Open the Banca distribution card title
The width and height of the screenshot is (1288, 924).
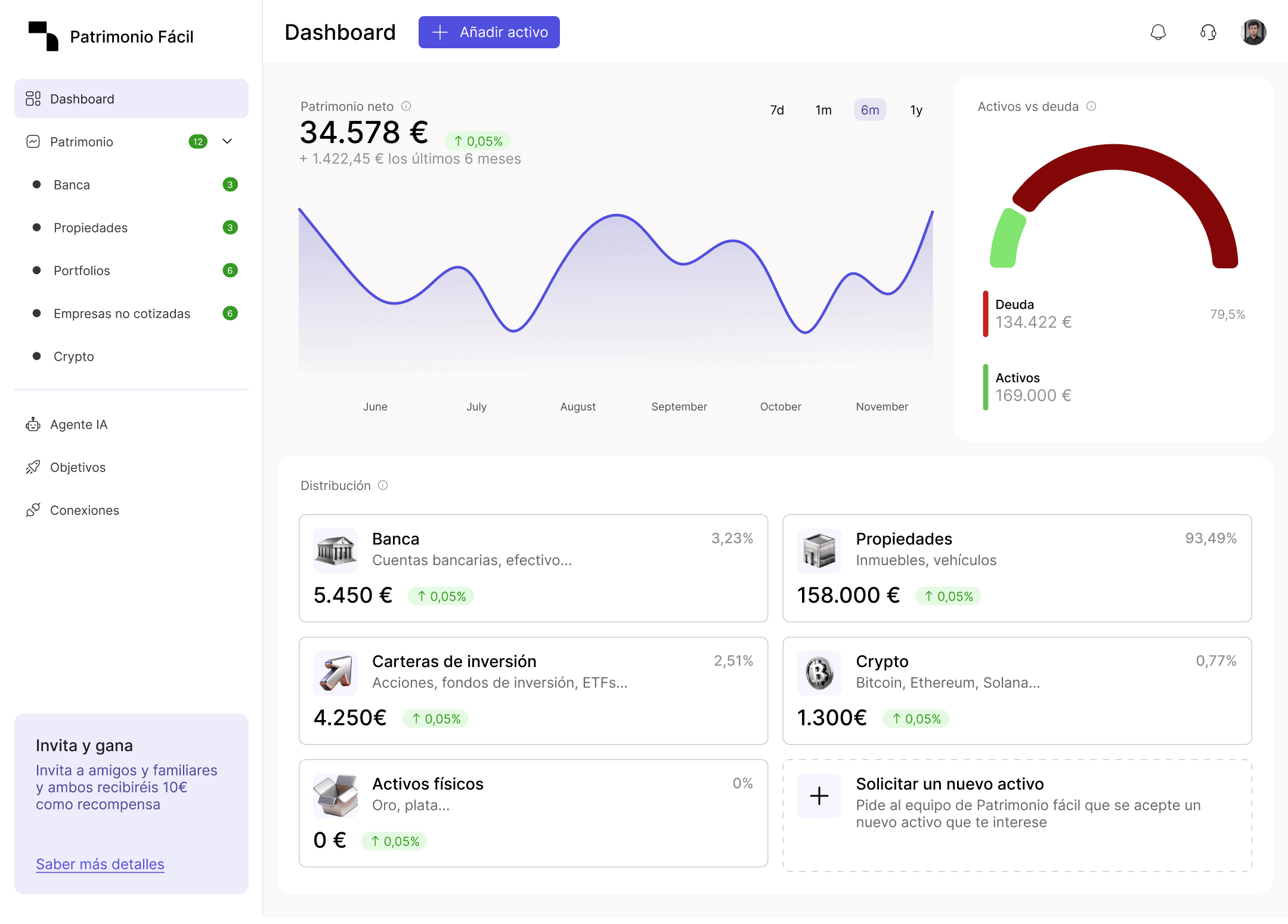[x=395, y=539]
